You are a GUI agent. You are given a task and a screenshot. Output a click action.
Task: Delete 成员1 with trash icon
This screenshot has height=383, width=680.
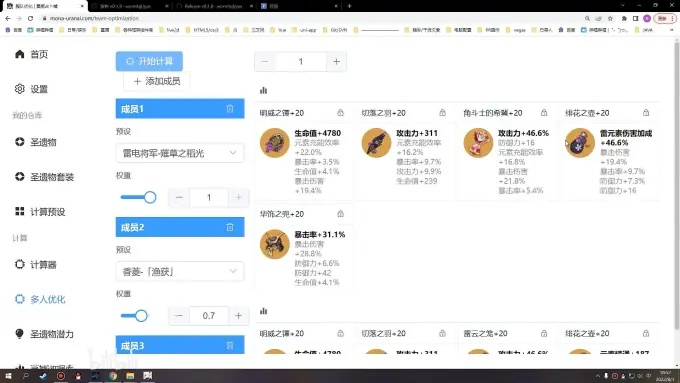click(230, 109)
